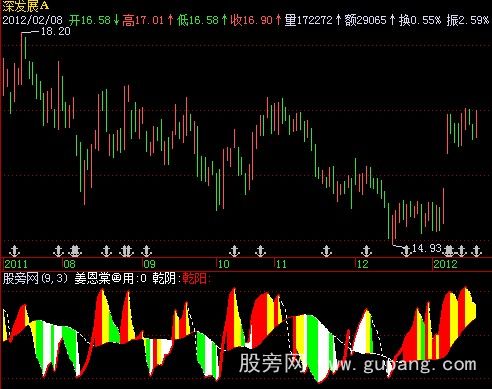Click the single anchor marker just left of 08
Image resolution: width=492 pixels, height=389 pixels.
tap(58, 251)
